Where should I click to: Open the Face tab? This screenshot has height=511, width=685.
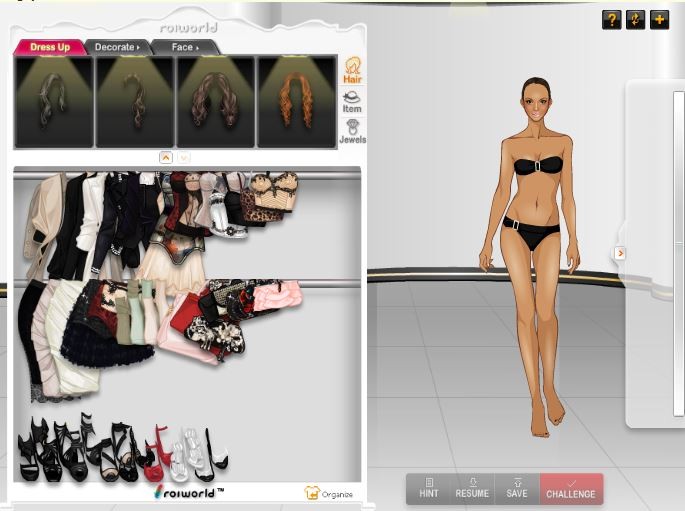click(x=184, y=47)
